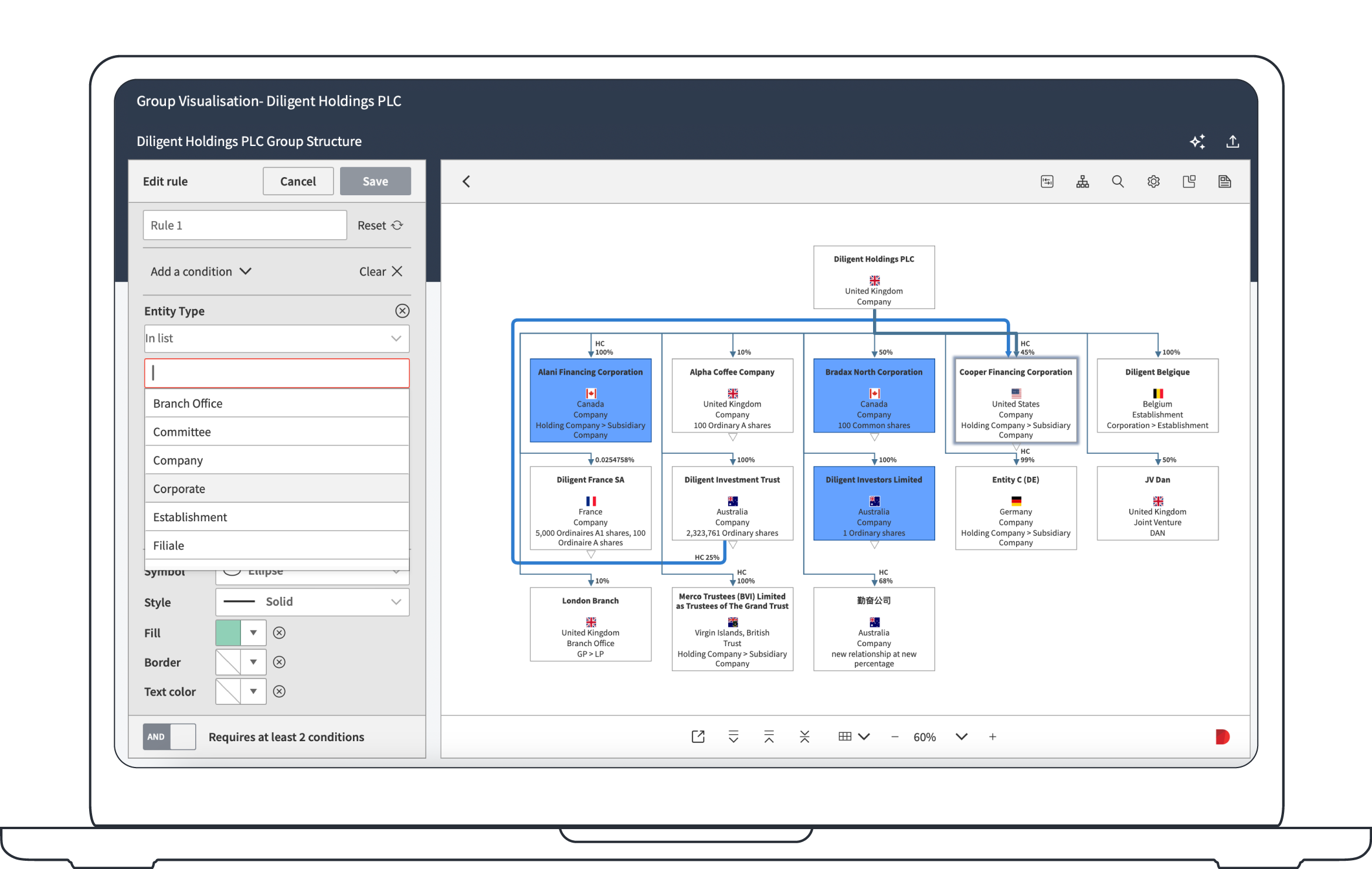The height and width of the screenshot is (869, 1372).
Task: Click the back chevron arrow
Action: click(x=466, y=182)
